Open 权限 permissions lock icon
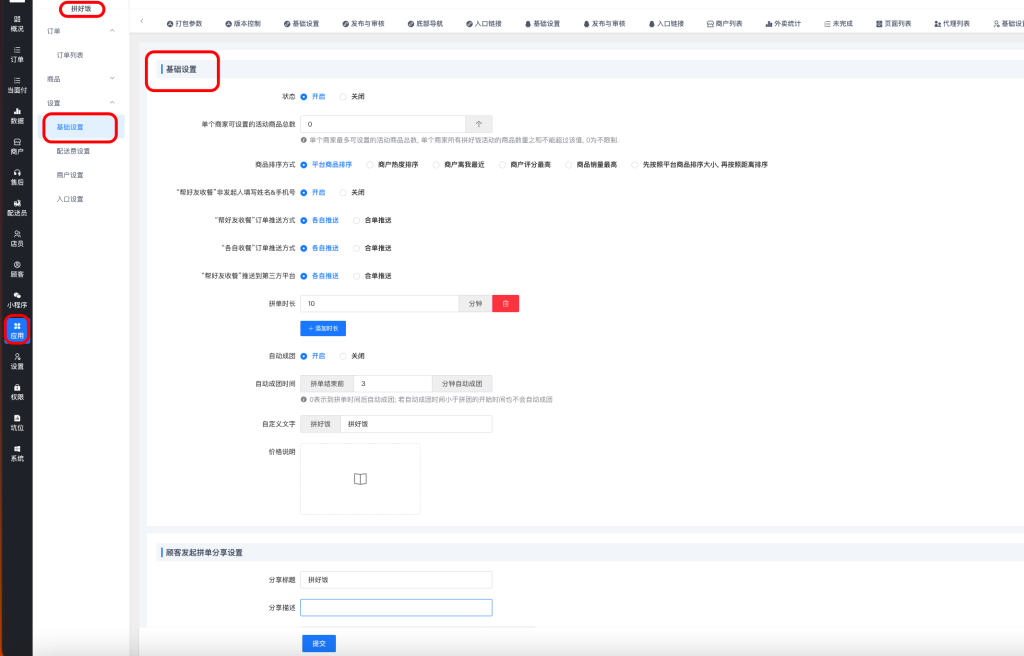 (16, 391)
